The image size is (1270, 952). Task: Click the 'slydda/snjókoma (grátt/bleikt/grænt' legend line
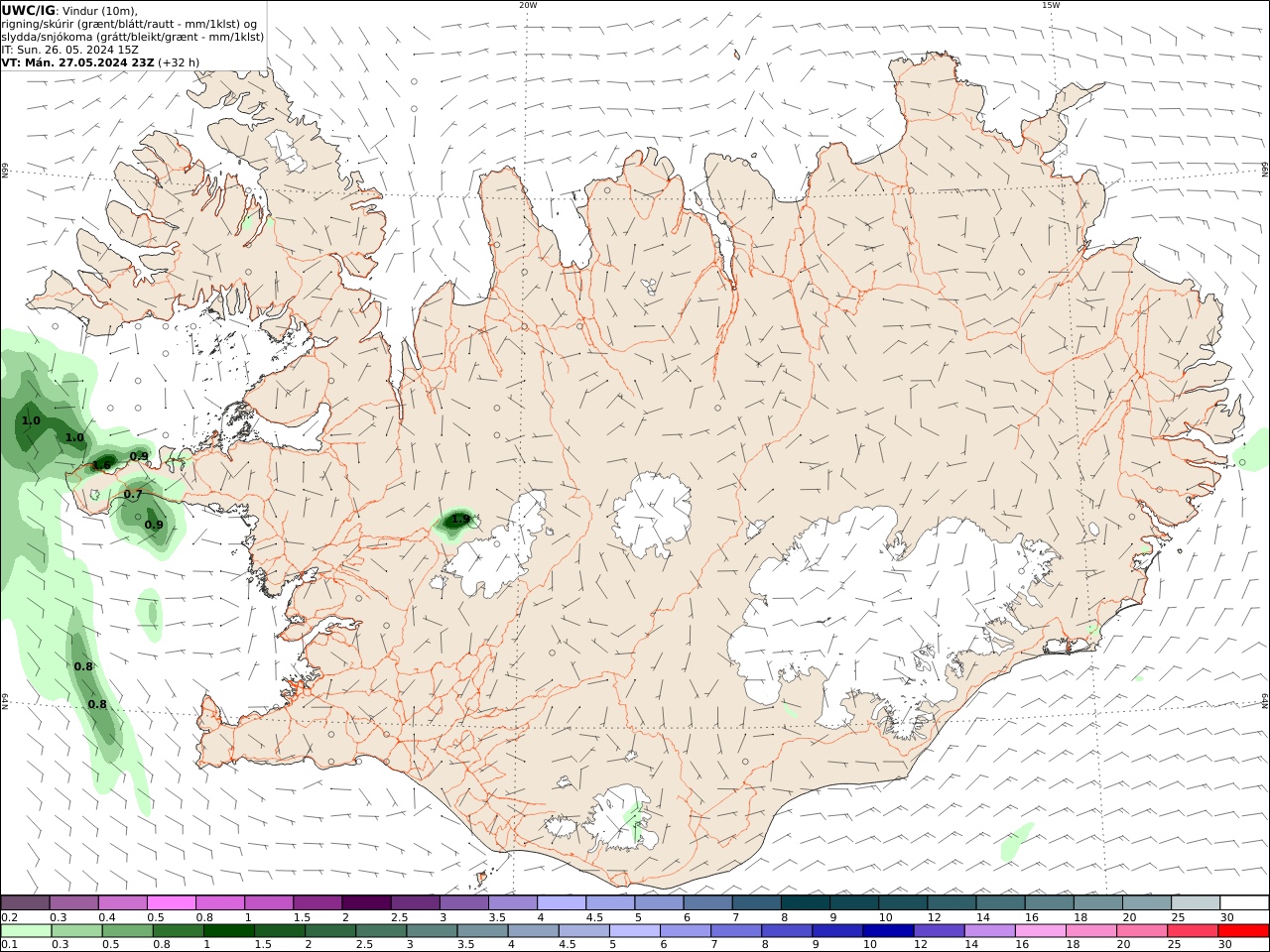[x=133, y=37]
